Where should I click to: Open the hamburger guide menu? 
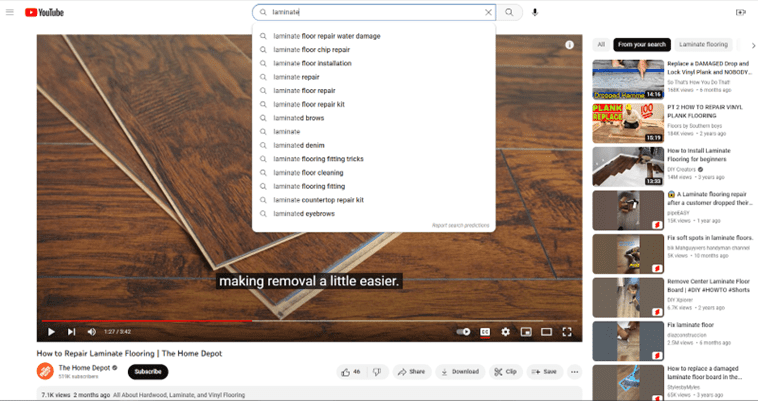(10, 12)
